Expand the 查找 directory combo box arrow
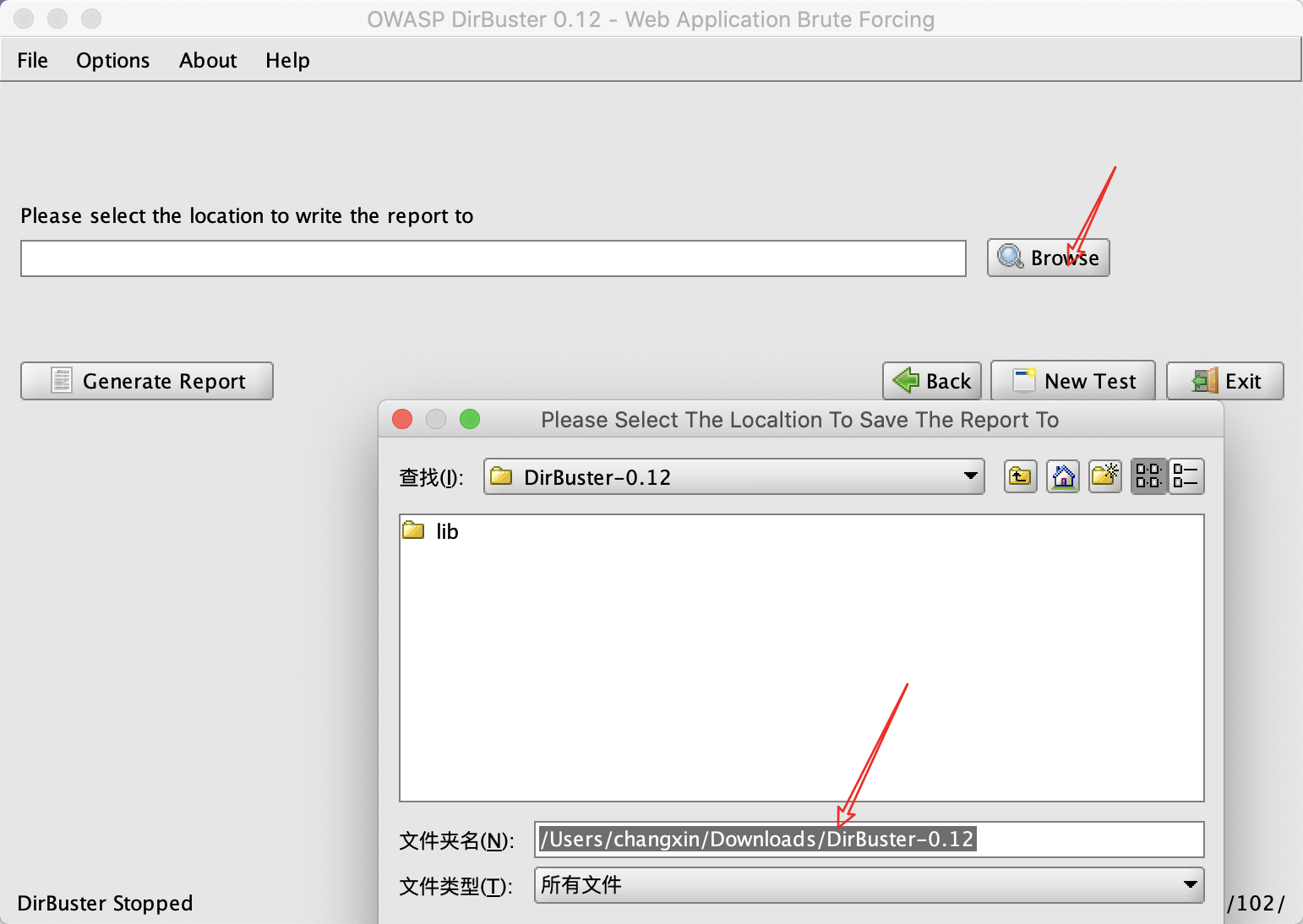 click(x=969, y=476)
